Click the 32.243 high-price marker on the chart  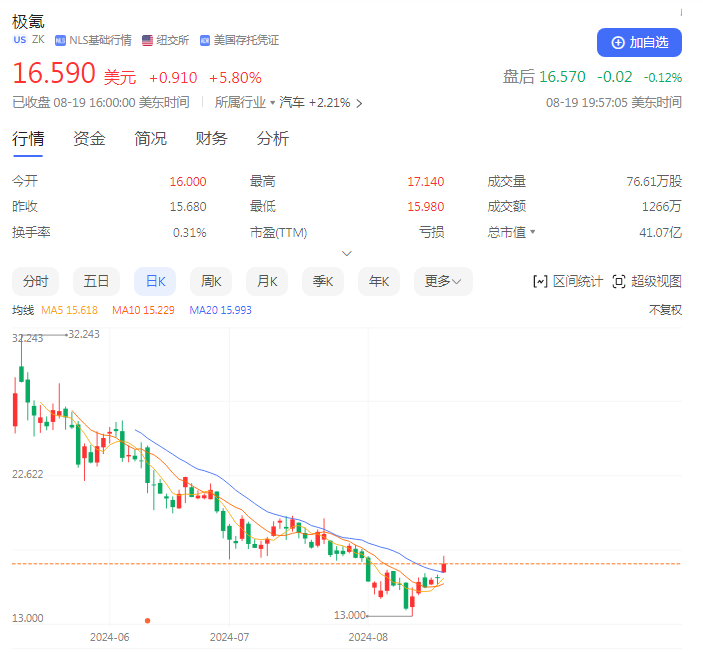[x=84, y=335]
